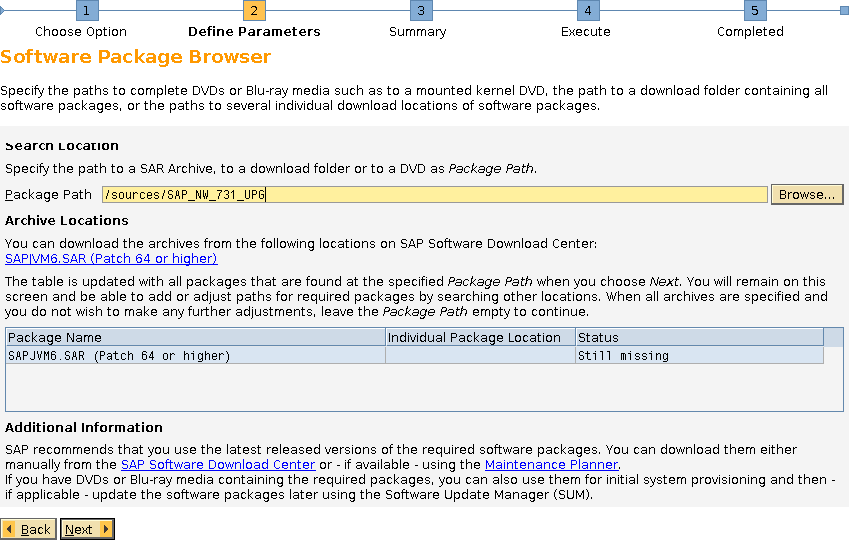Sort by Package Name column header

tap(195, 337)
